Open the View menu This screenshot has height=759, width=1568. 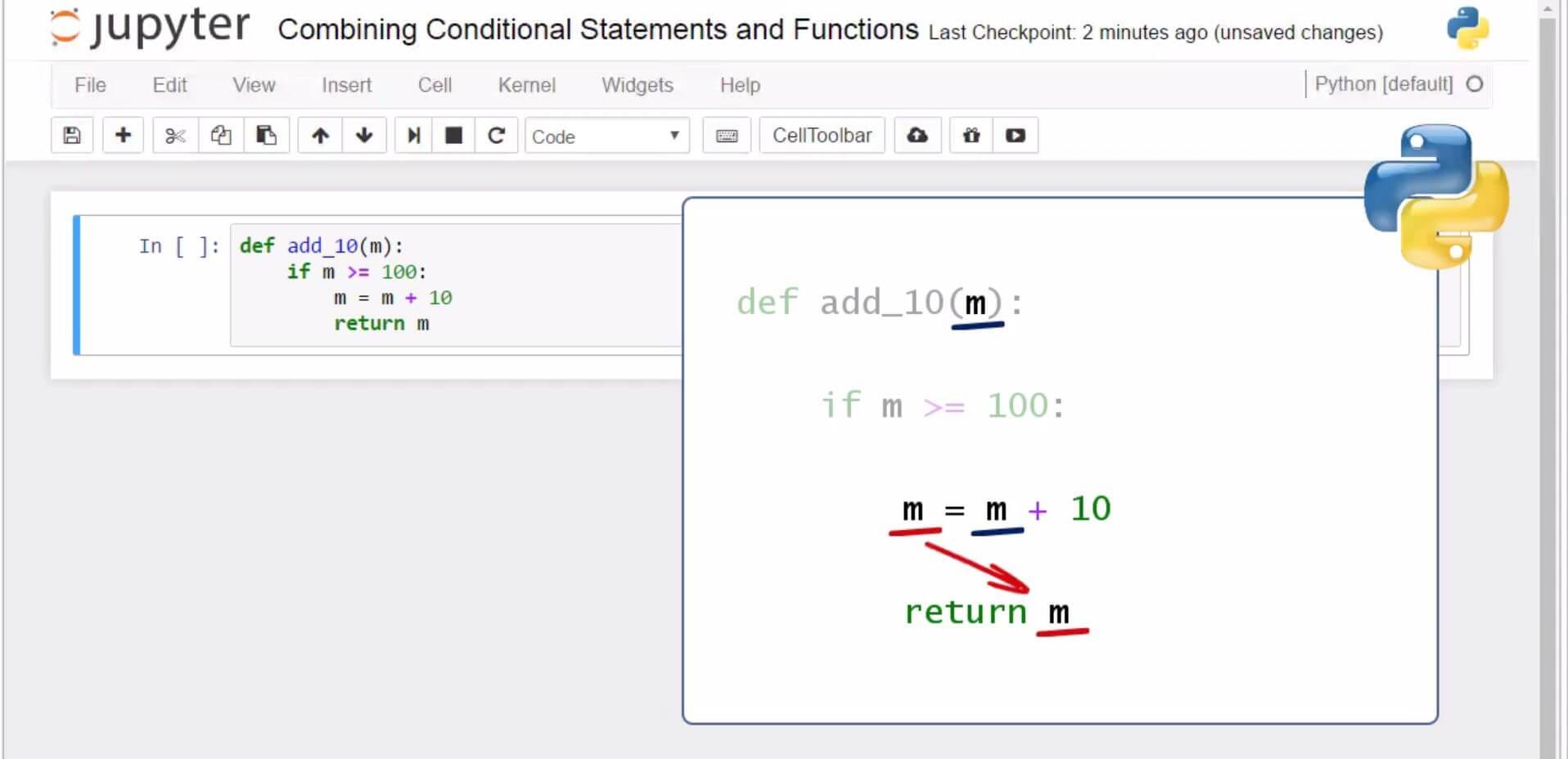tap(254, 85)
